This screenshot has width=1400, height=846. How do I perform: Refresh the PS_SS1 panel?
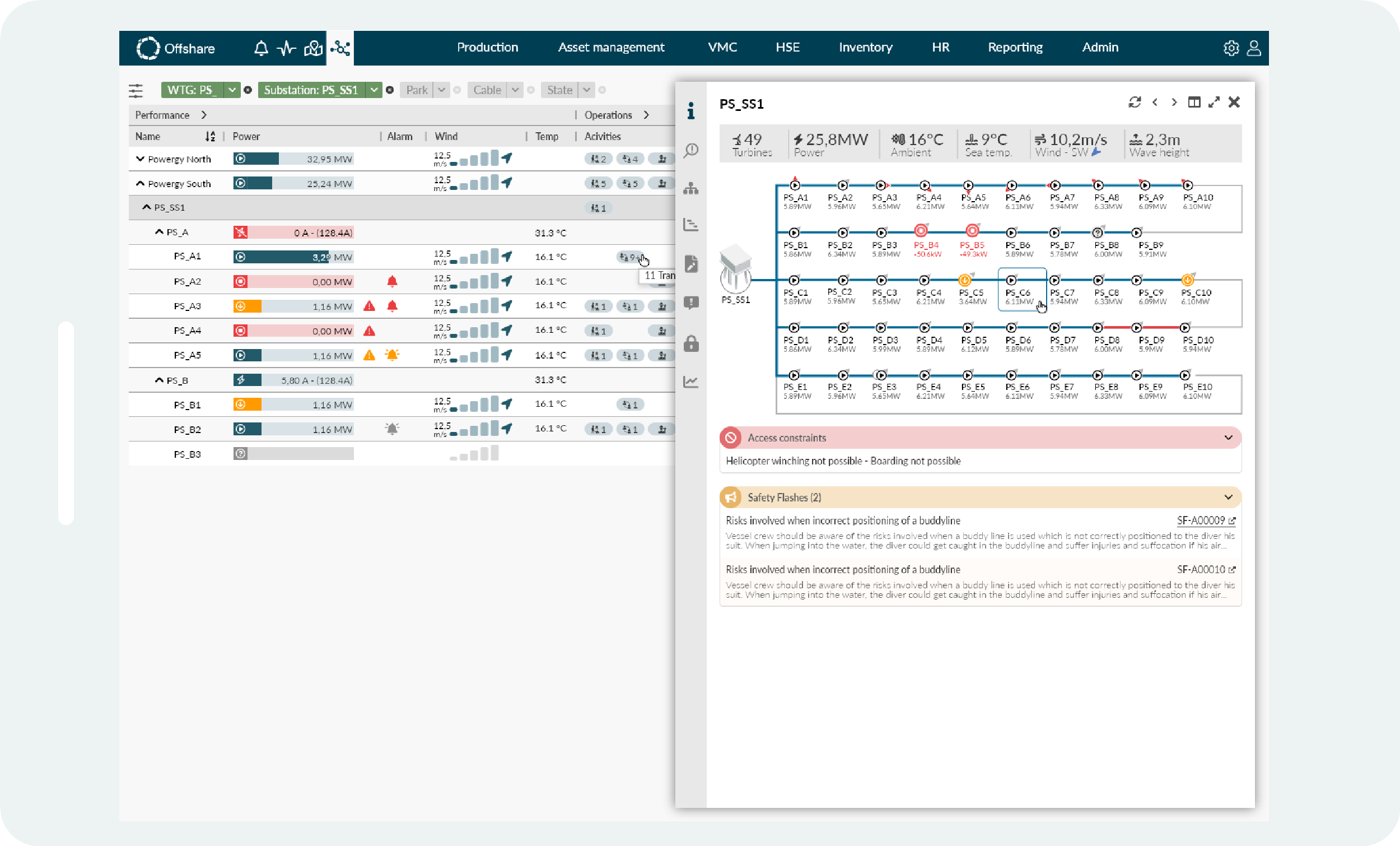click(x=1135, y=103)
